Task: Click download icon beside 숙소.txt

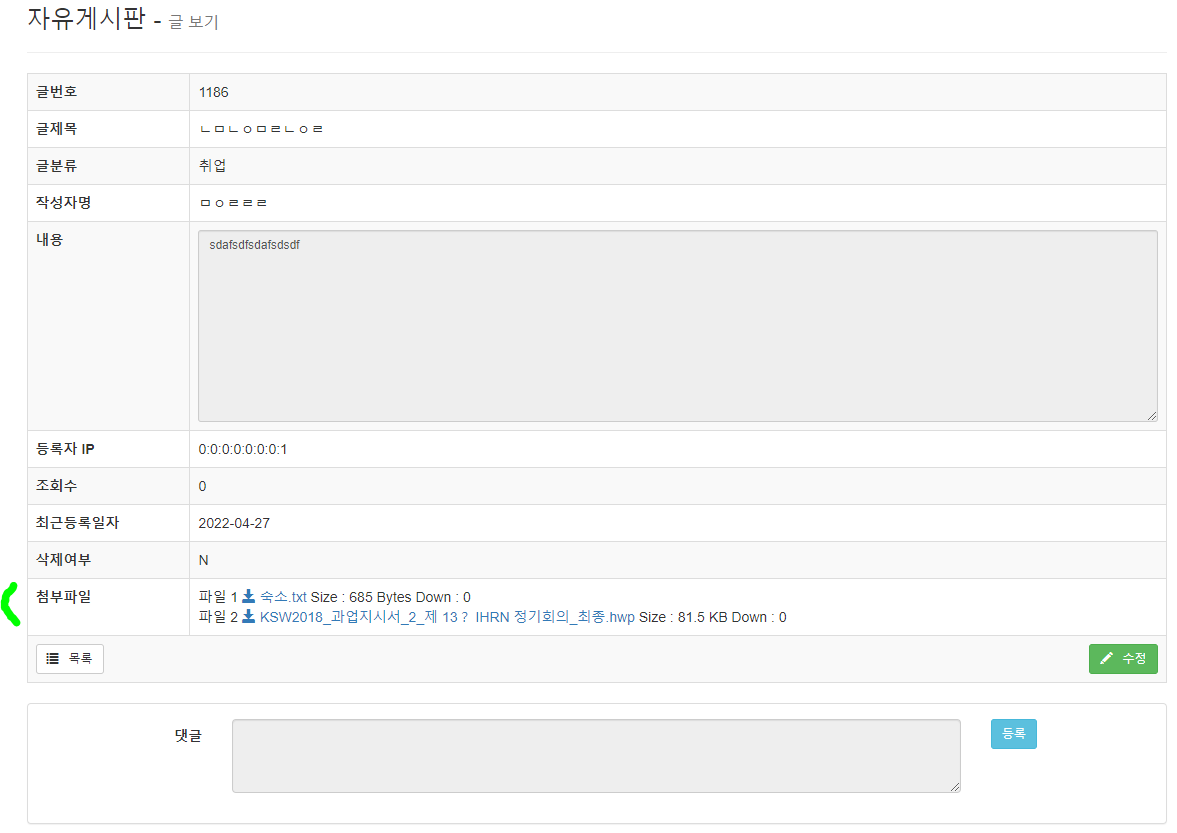Action: (248, 597)
